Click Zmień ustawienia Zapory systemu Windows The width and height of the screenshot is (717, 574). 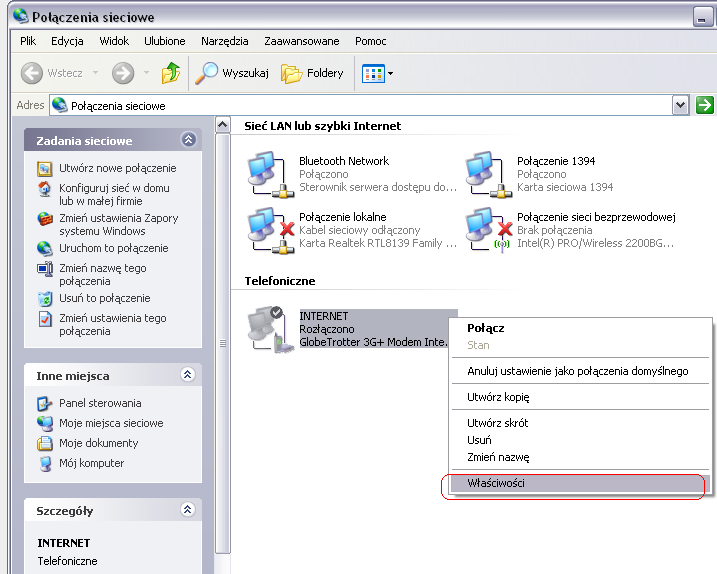tap(119, 225)
